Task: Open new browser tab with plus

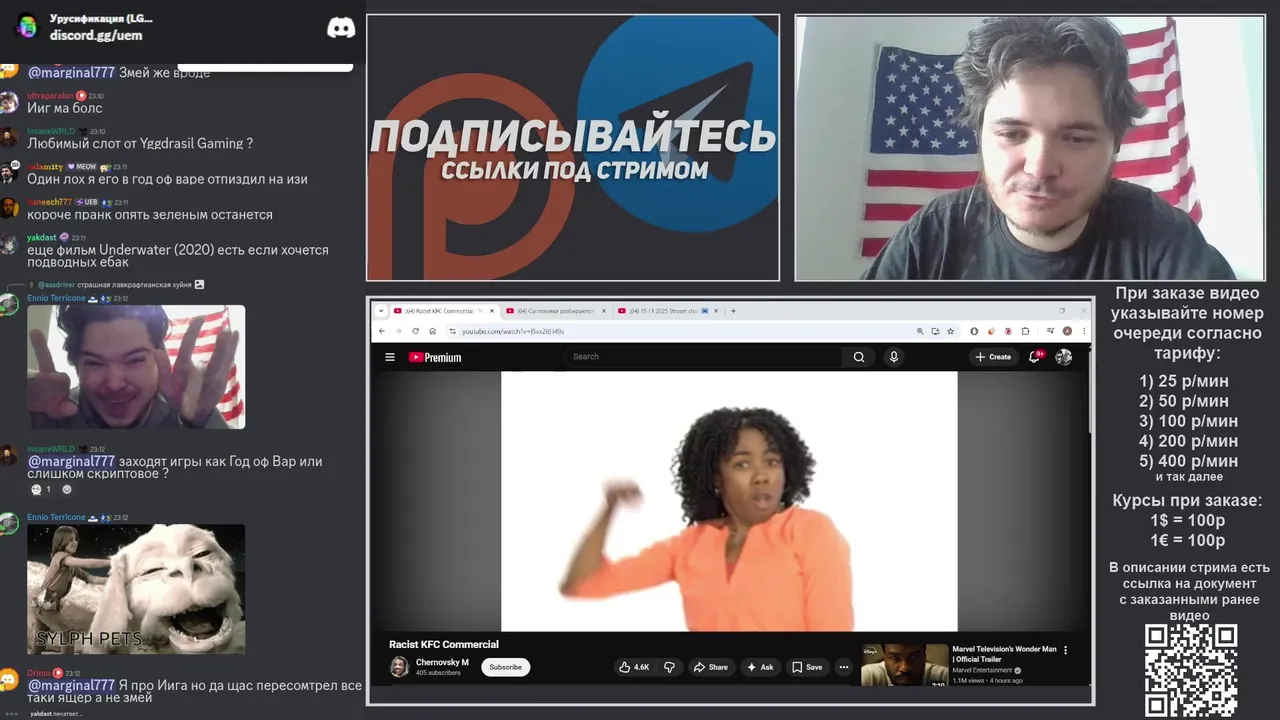Action: click(733, 311)
